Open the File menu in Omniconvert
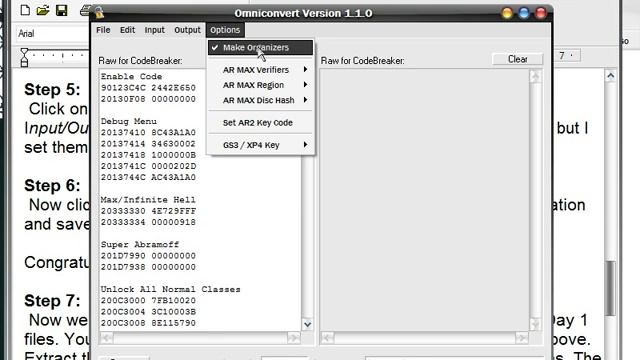 103,30
